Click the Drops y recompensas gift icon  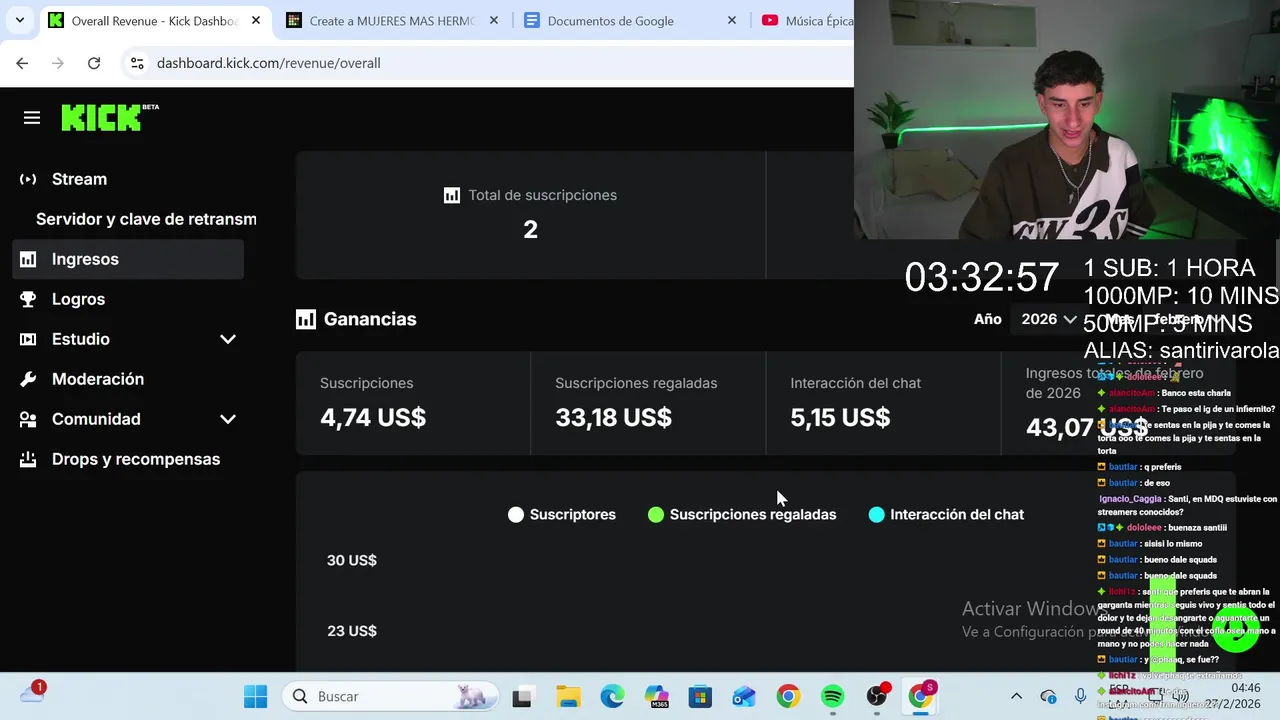(28, 459)
